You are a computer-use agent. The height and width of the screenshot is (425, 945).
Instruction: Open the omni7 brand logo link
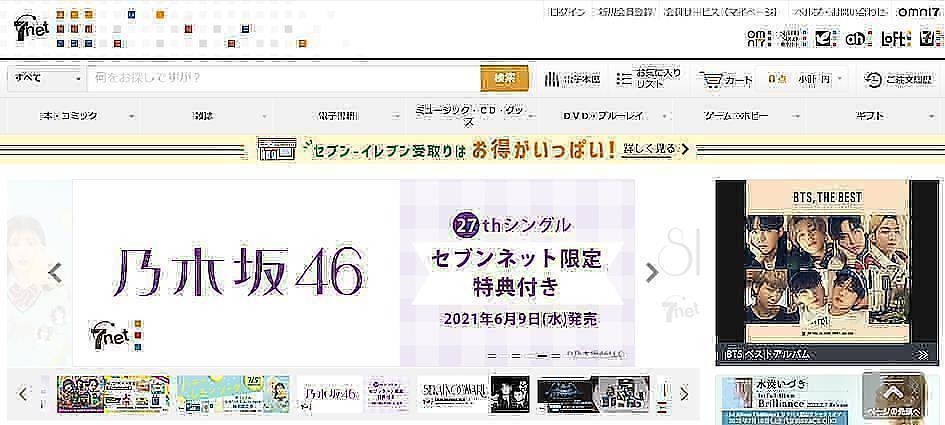click(758, 39)
